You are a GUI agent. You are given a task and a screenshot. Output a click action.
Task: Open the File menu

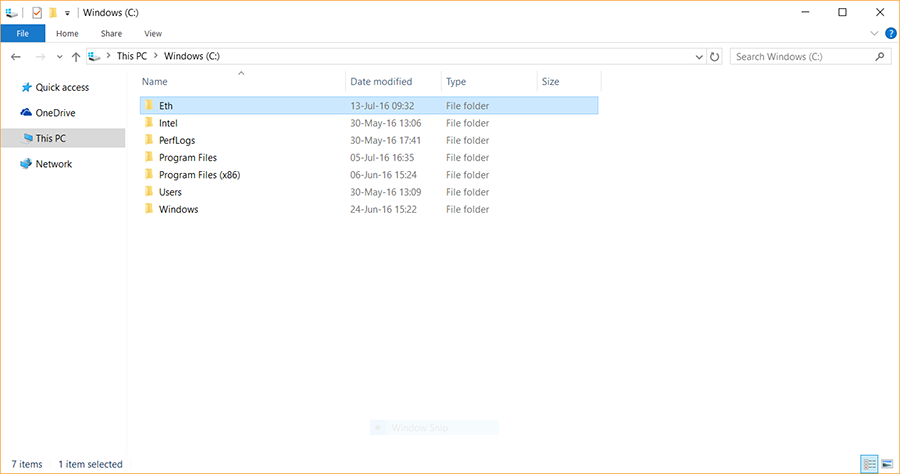22,33
